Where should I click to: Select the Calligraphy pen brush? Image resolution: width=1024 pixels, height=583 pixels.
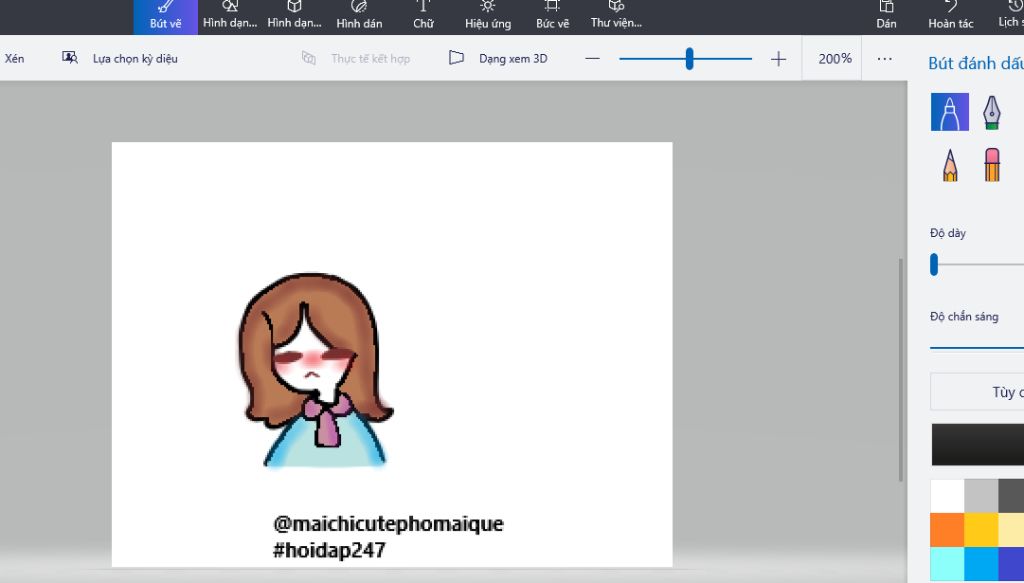pos(991,112)
